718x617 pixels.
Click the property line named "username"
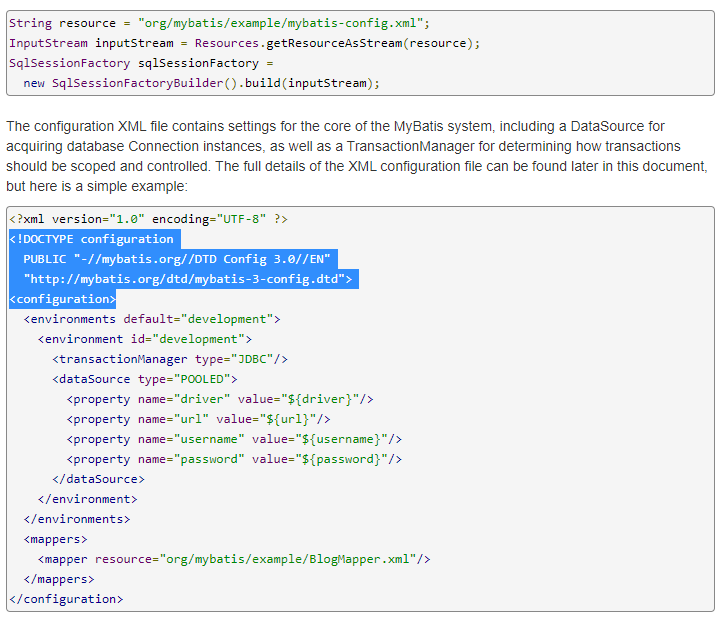234,439
